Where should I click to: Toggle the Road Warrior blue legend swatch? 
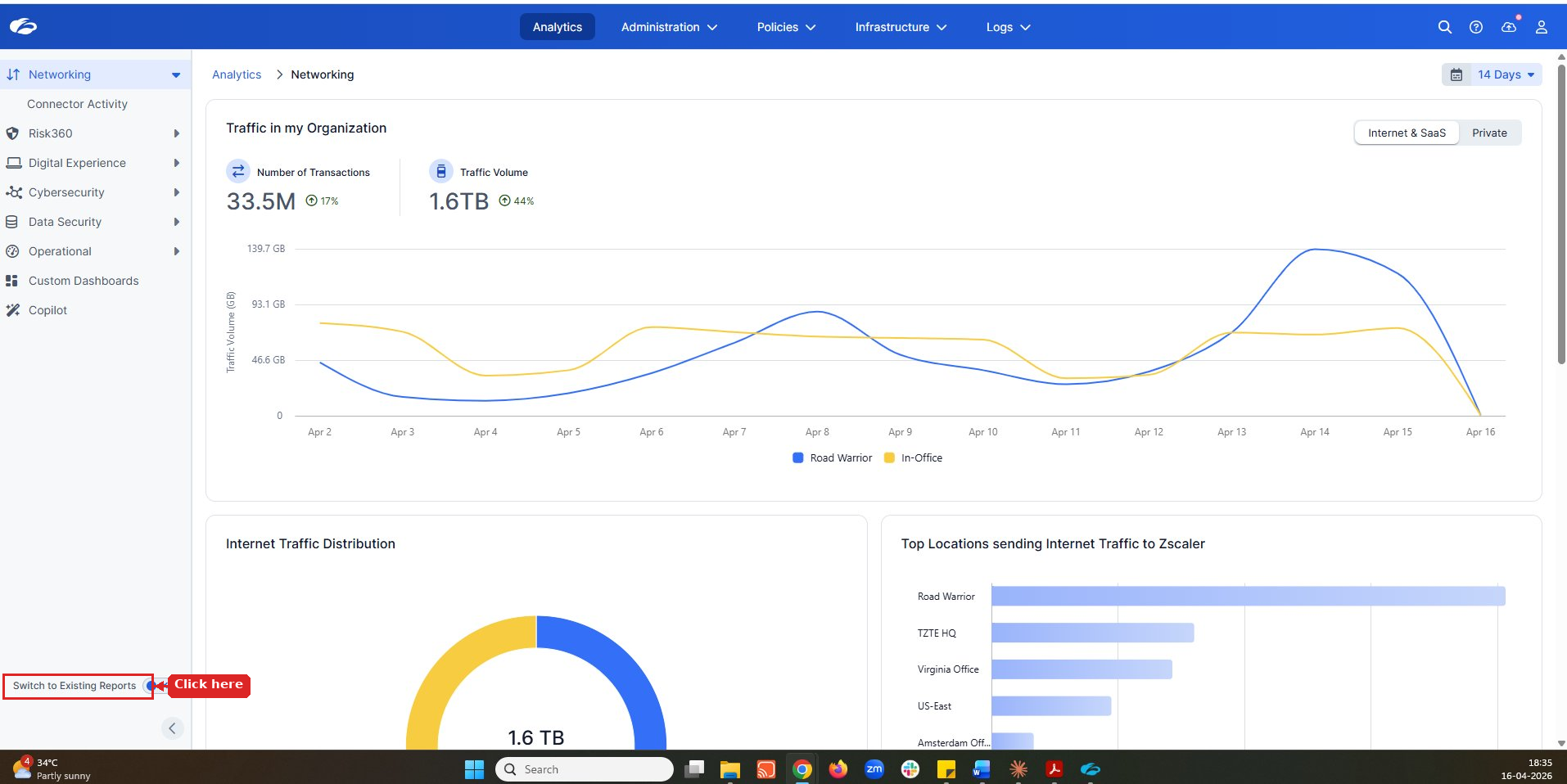point(797,458)
